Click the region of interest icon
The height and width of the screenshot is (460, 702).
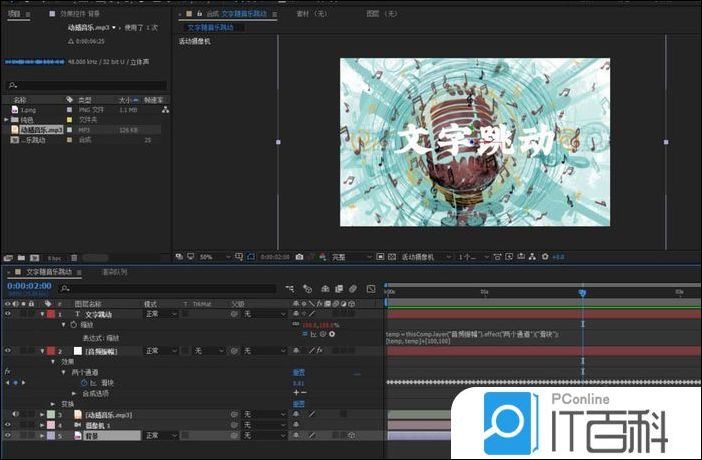click(x=252, y=257)
